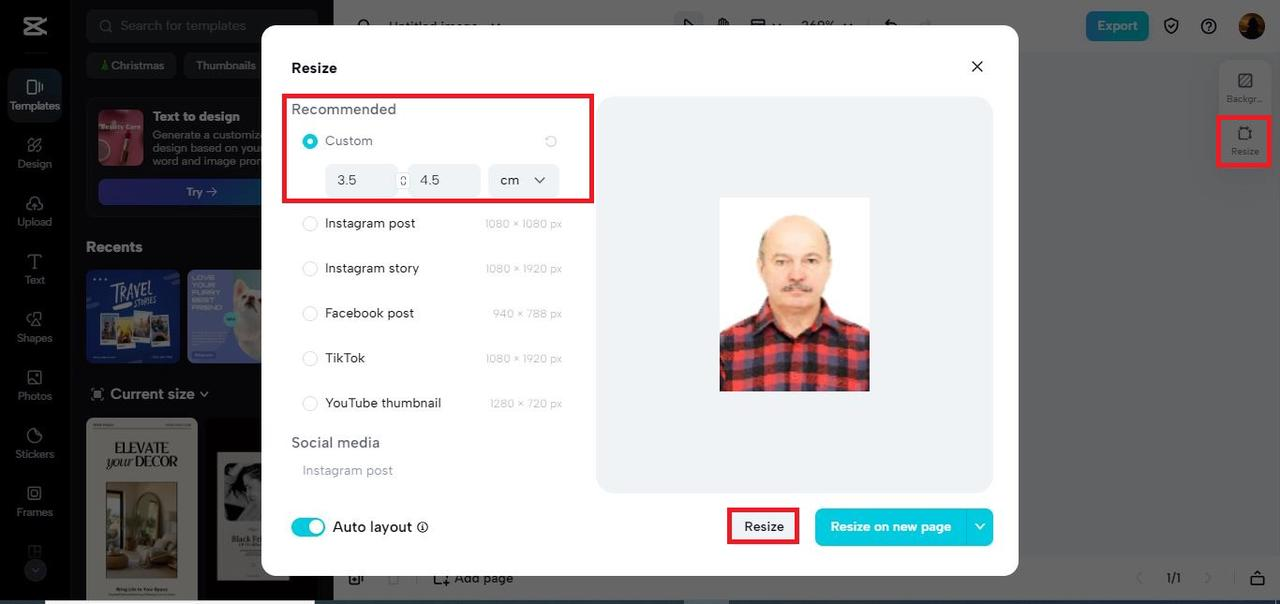The image size is (1280, 604).
Task: Select the TikTok radio button
Action: 310,359
